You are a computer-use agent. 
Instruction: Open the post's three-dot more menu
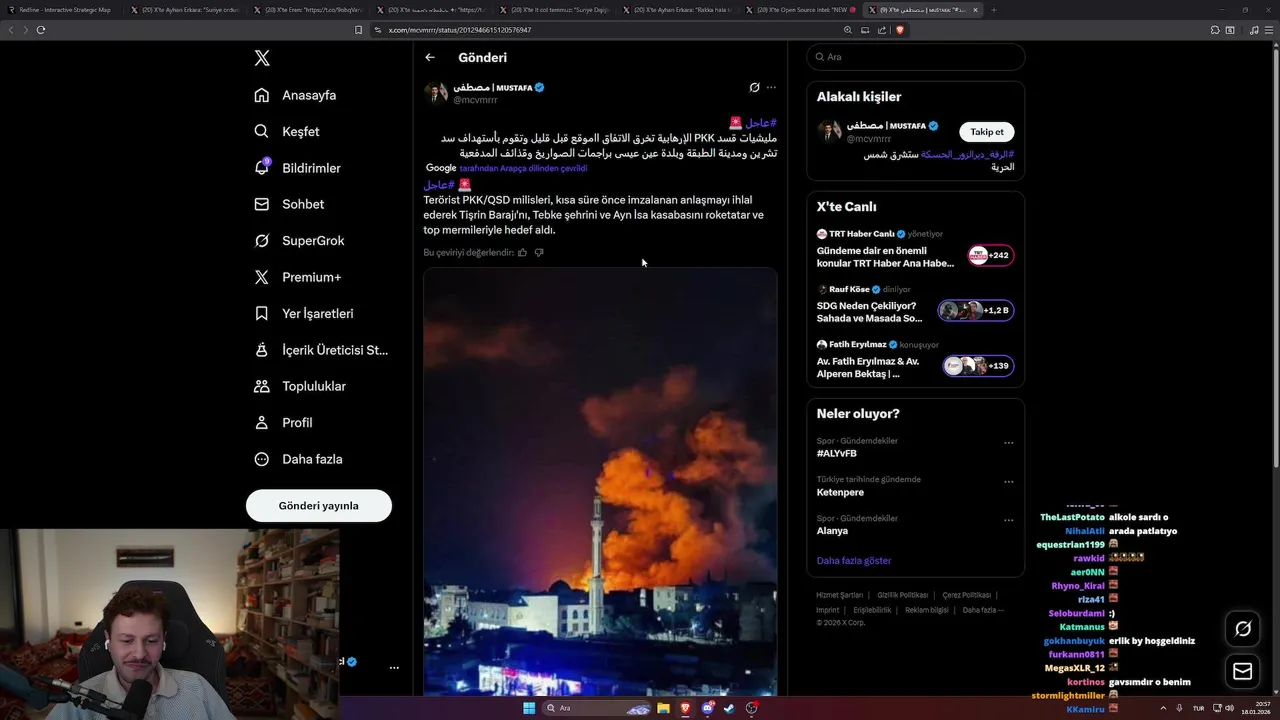tap(771, 87)
